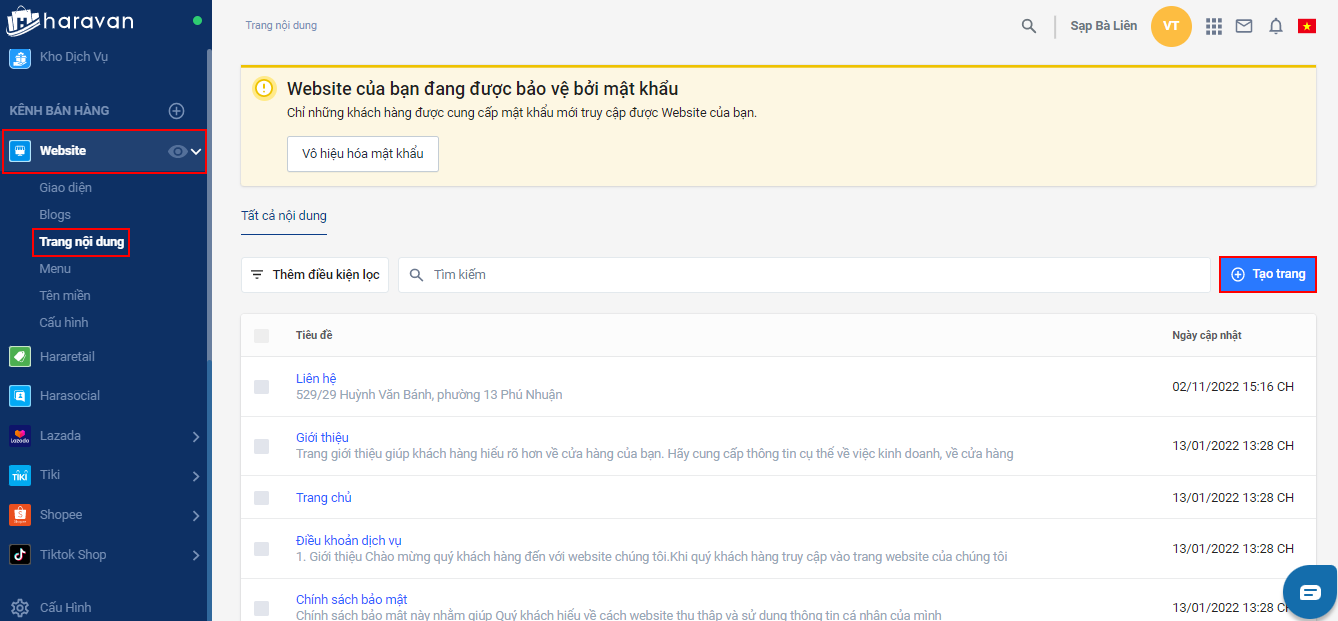Expand the Tiktok Shop submenu arrow

click(196, 555)
